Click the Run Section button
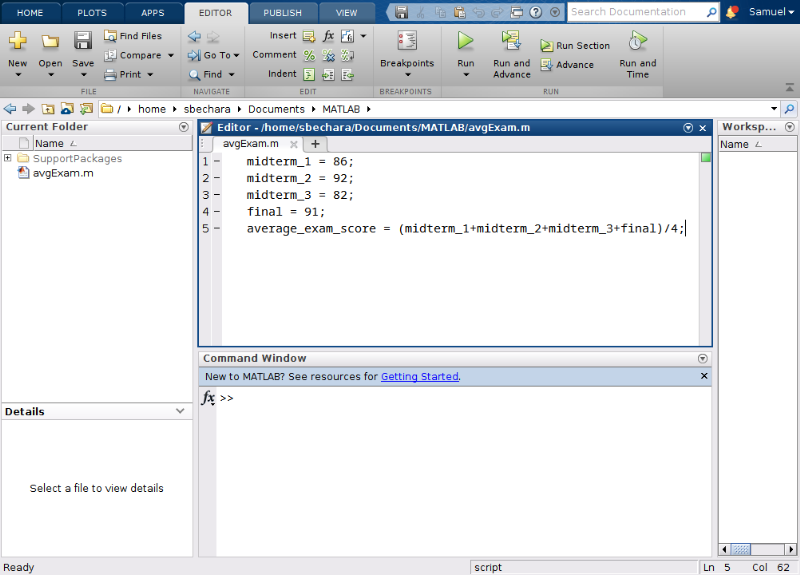800x575 pixels. [x=575, y=46]
